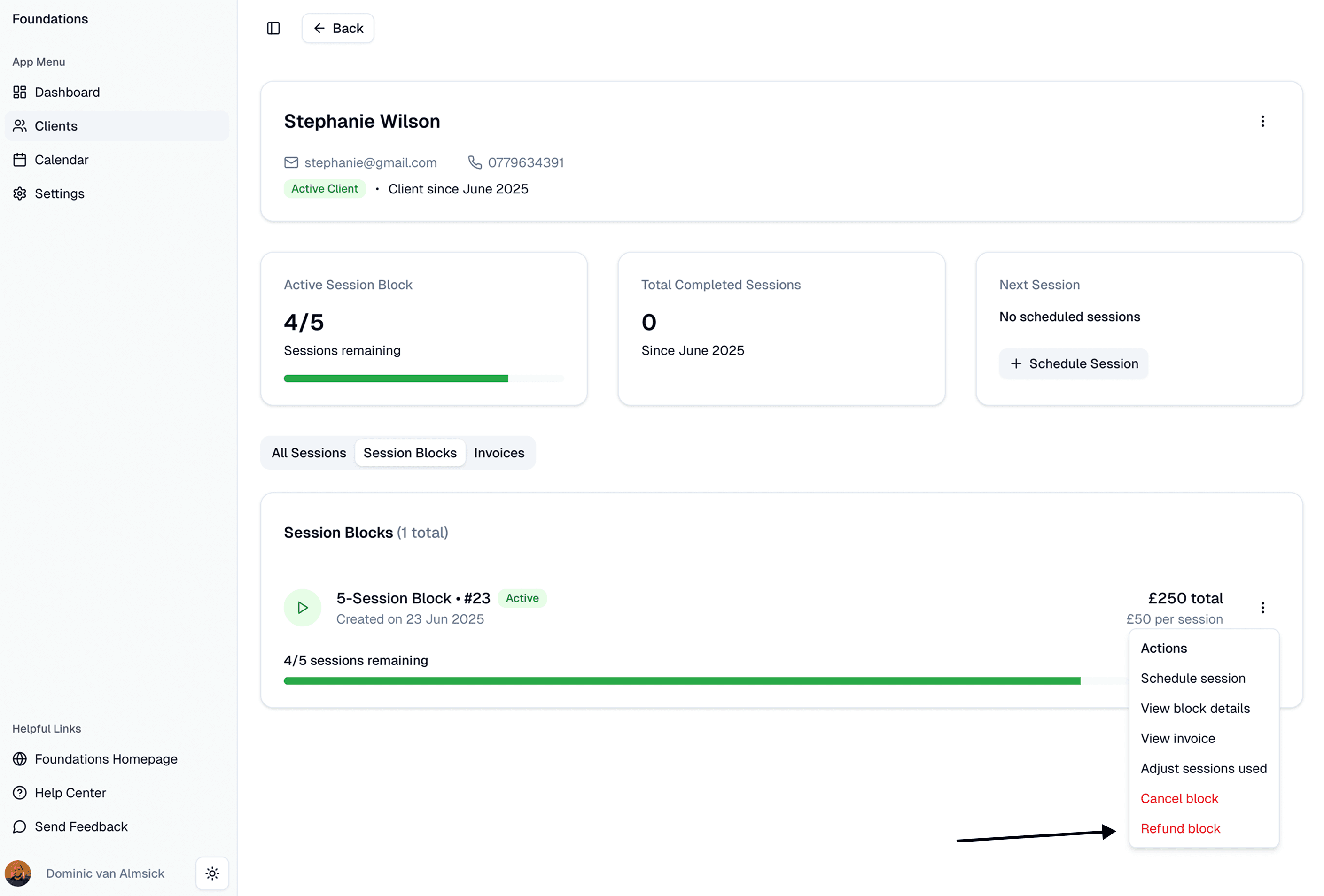
Task: Toggle the sidebar panel icon
Action: point(273,29)
